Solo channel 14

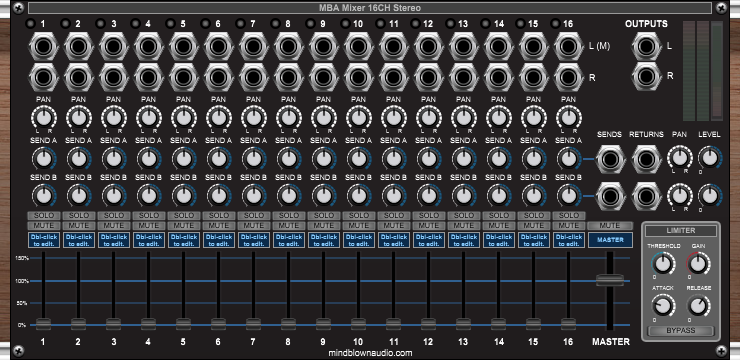coord(498,216)
